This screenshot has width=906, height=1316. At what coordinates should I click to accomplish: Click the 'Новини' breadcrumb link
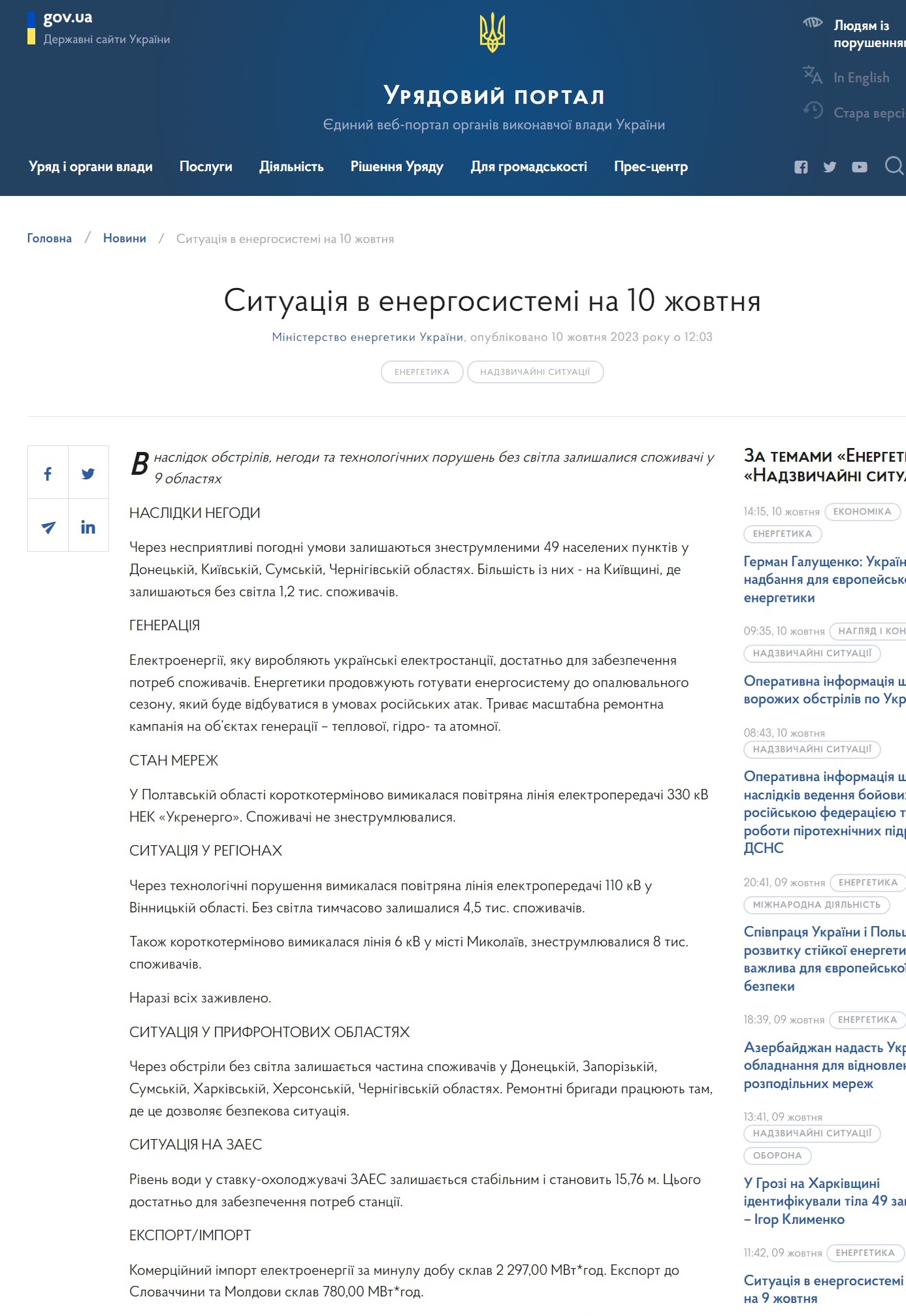[x=125, y=238]
